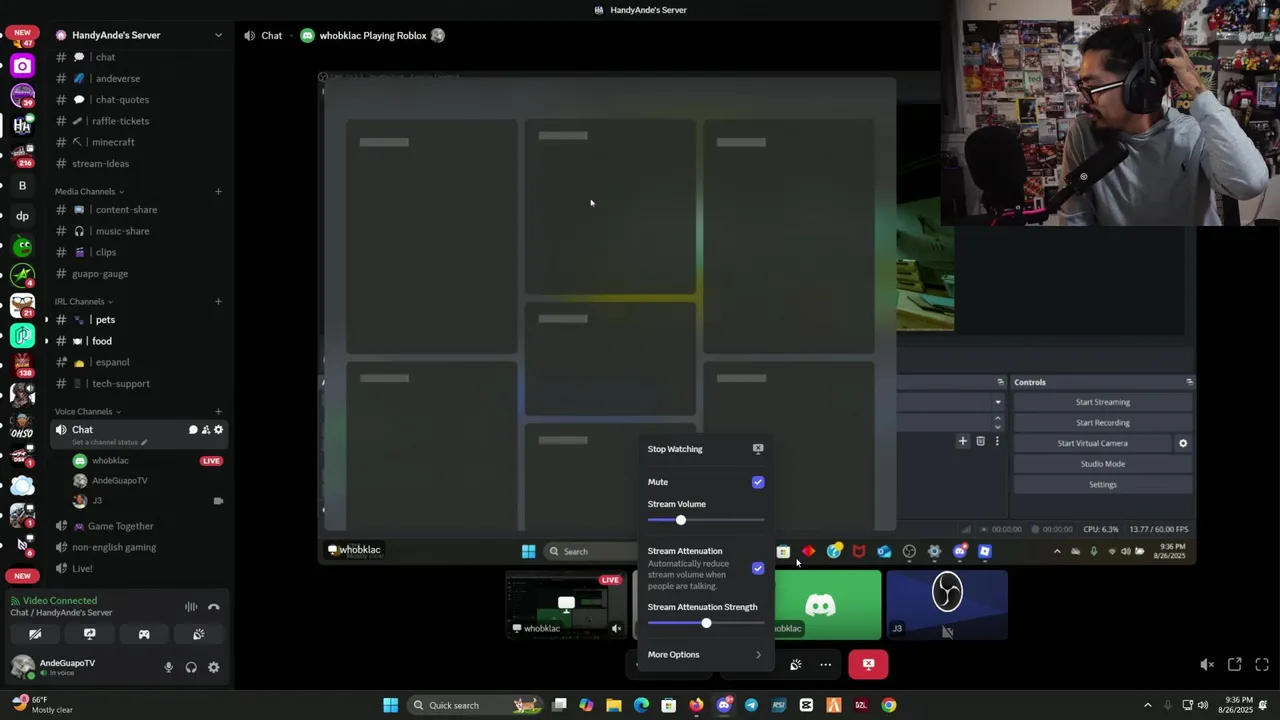
Task: Open Google Chrome from the taskbar
Action: pyautogui.click(x=888, y=705)
